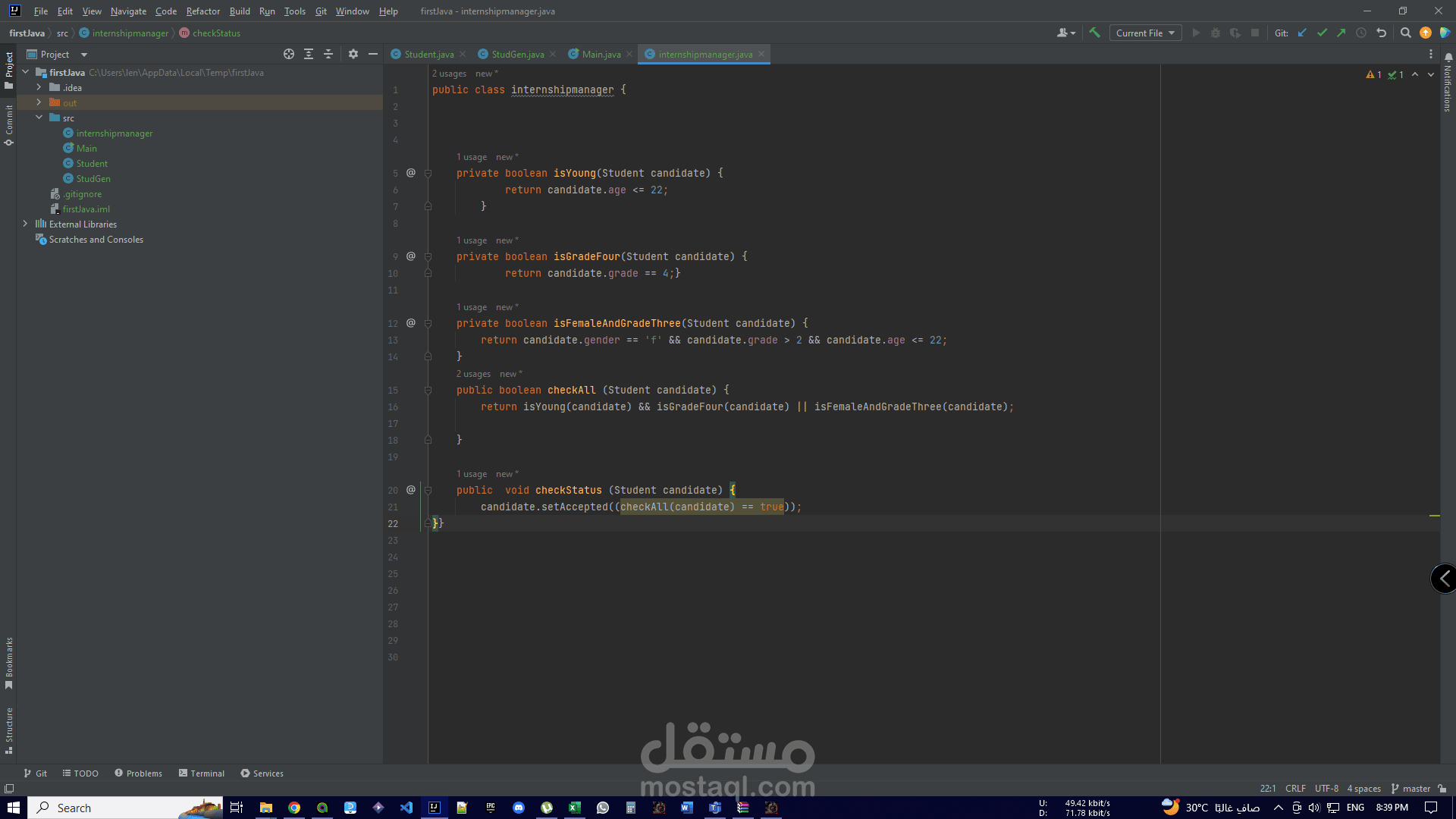The image size is (1456, 819).
Task: Click Select Opened File target icon
Action: coord(288,54)
